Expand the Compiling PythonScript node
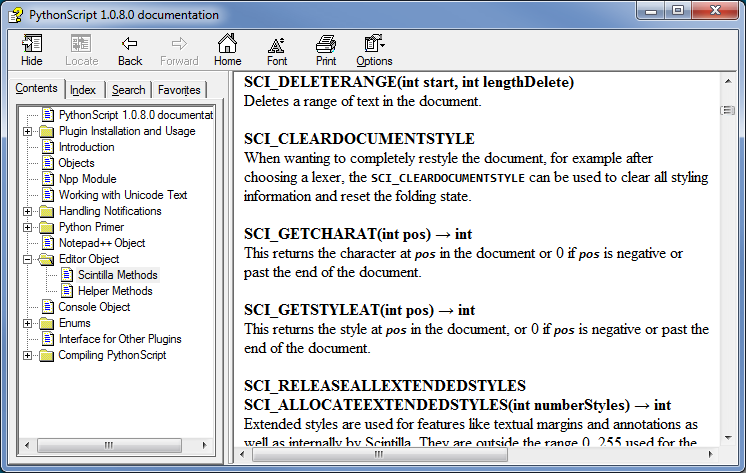This screenshot has width=746, height=473. (28, 355)
